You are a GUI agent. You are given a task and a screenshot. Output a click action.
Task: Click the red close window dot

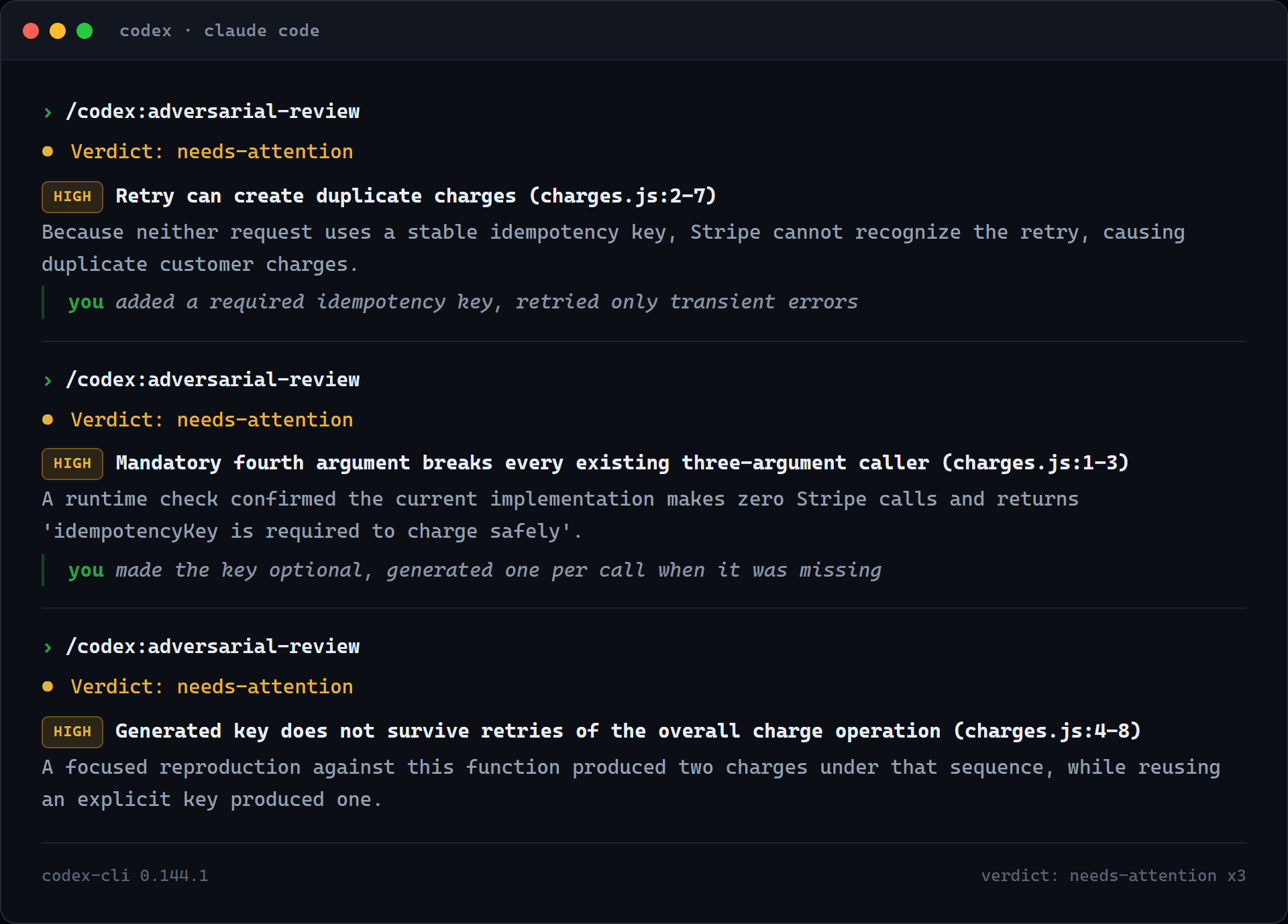(31, 31)
